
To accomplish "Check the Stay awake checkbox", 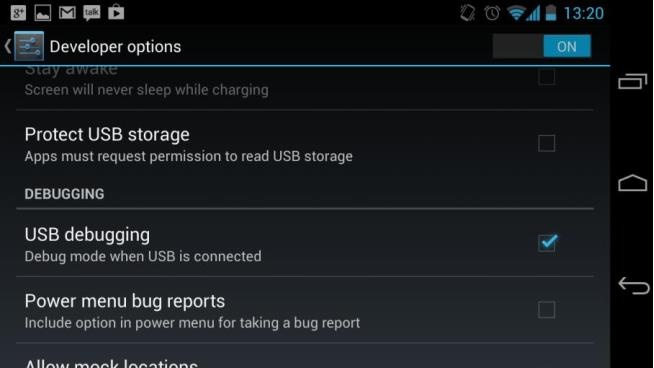I will (546, 77).
